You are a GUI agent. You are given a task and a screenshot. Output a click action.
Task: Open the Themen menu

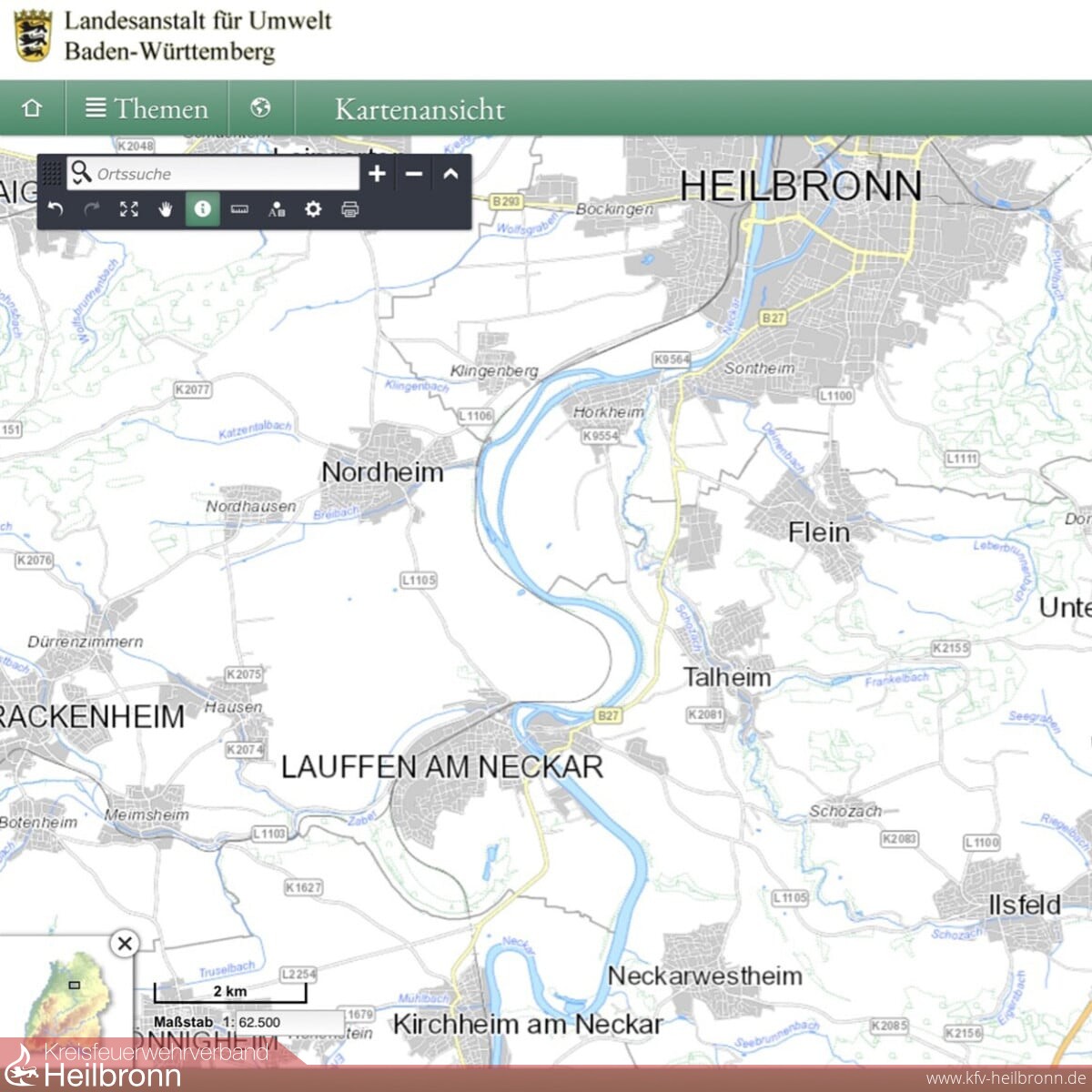147,108
